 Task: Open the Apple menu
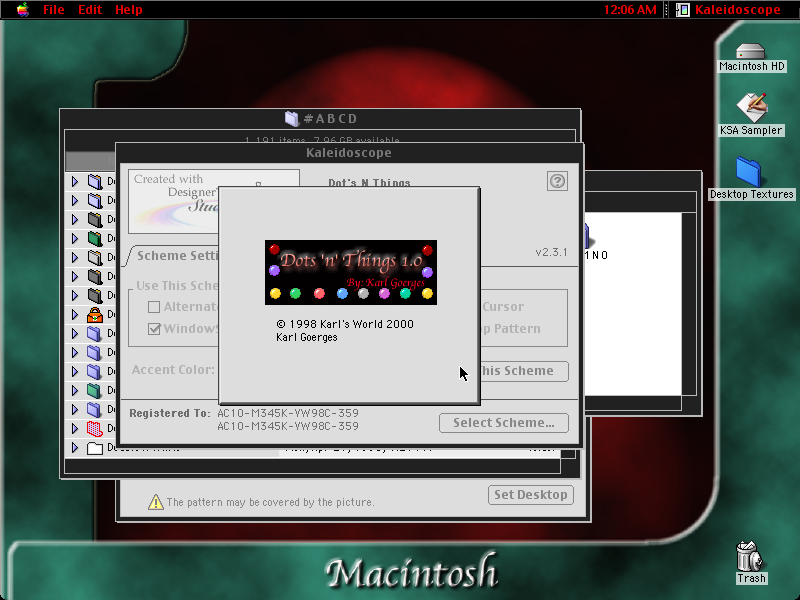pyautogui.click(x=22, y=10)
